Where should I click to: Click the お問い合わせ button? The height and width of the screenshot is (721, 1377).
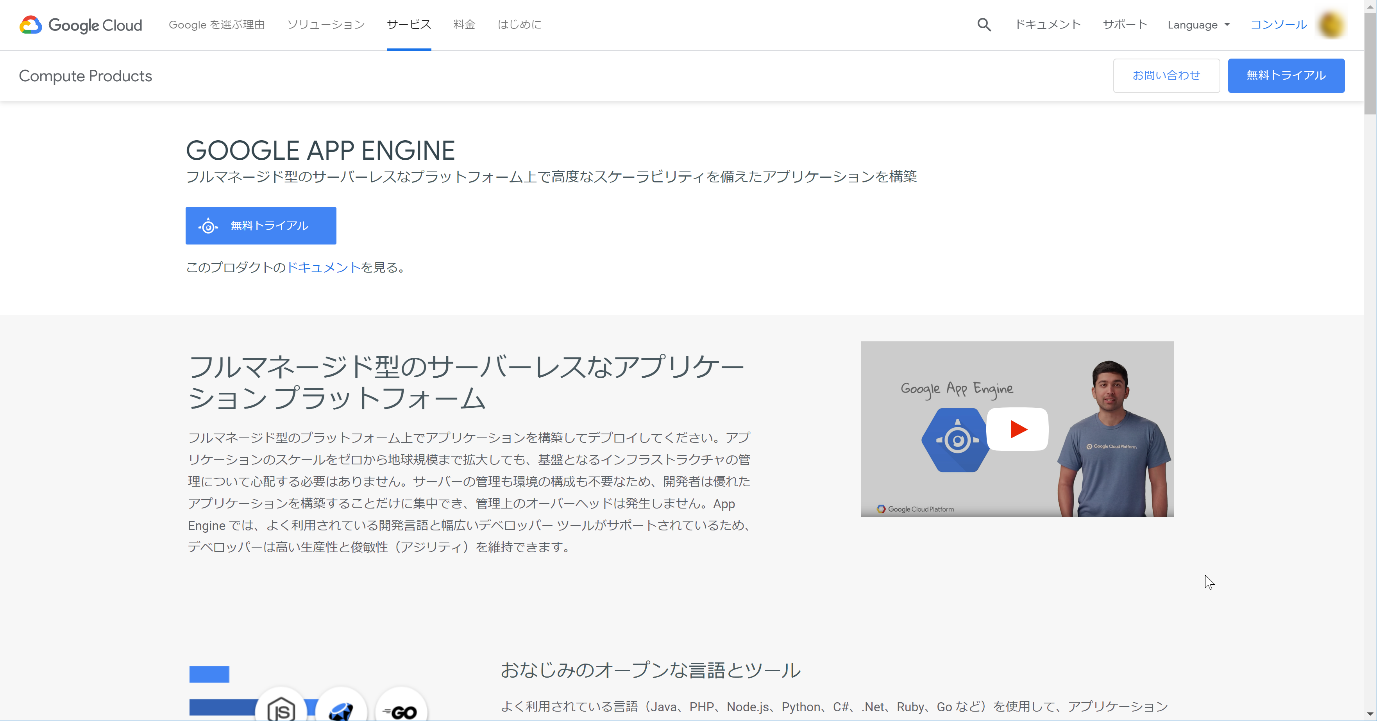point(1166,76)
